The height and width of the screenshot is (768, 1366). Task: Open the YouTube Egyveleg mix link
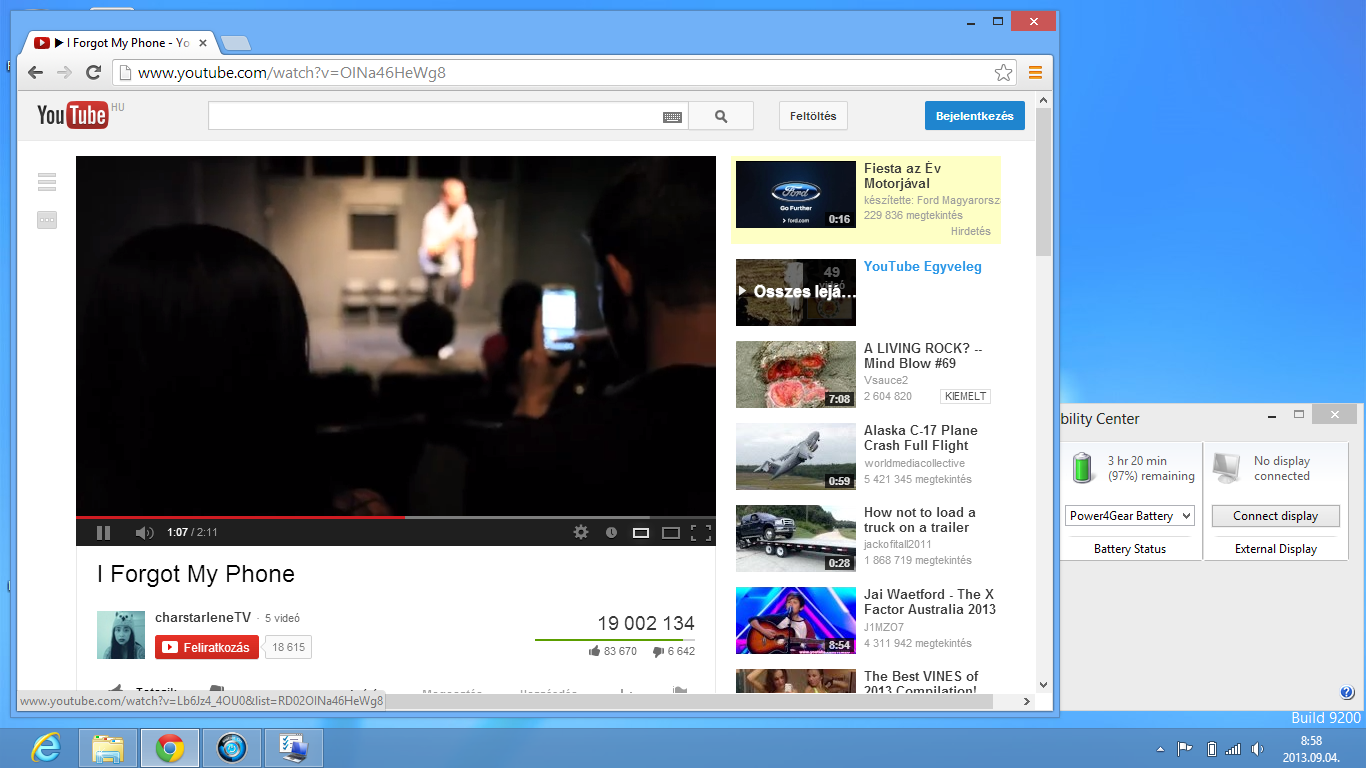pos(923,267)
